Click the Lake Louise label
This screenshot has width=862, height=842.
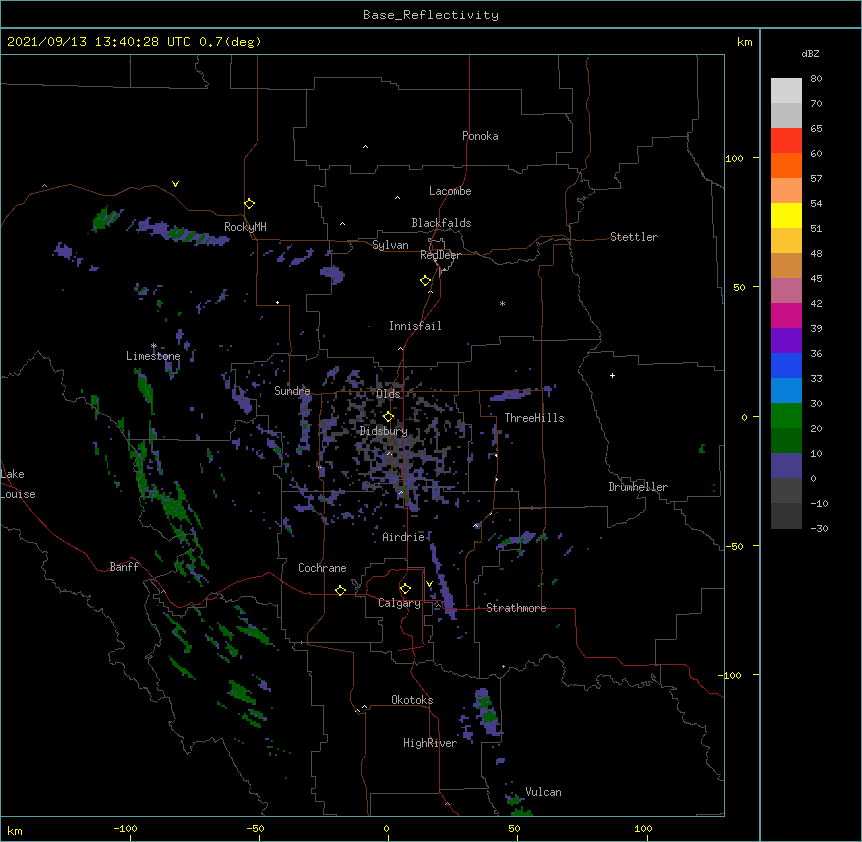click(18, 484)
